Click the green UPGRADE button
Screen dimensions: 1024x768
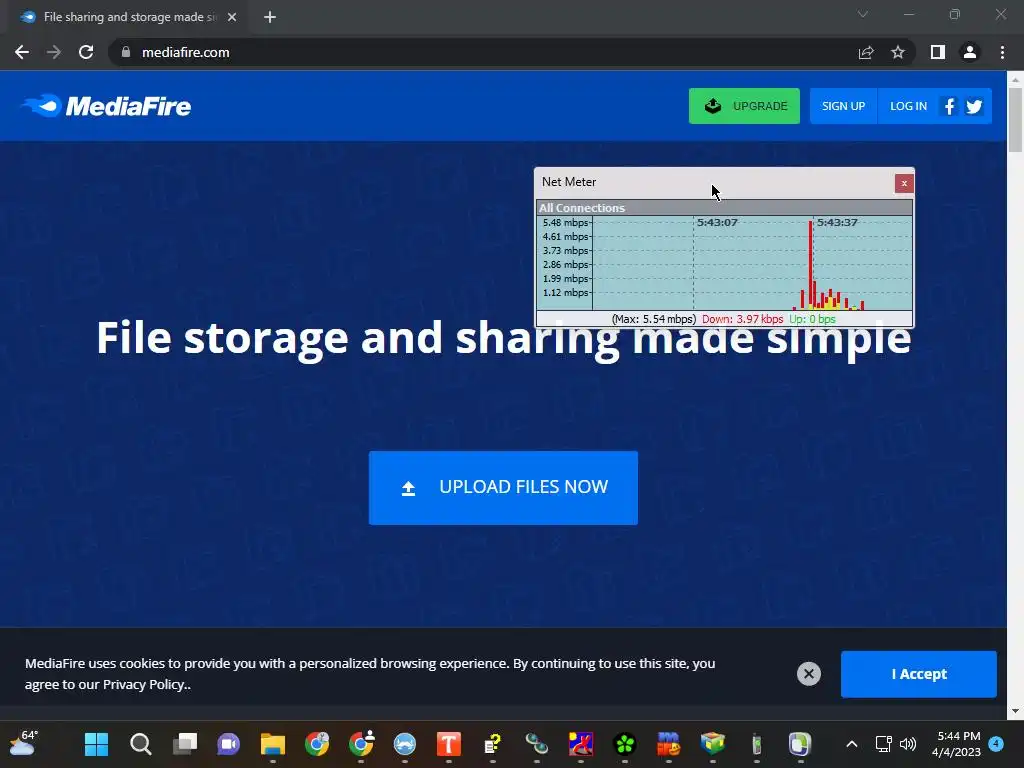744,106
